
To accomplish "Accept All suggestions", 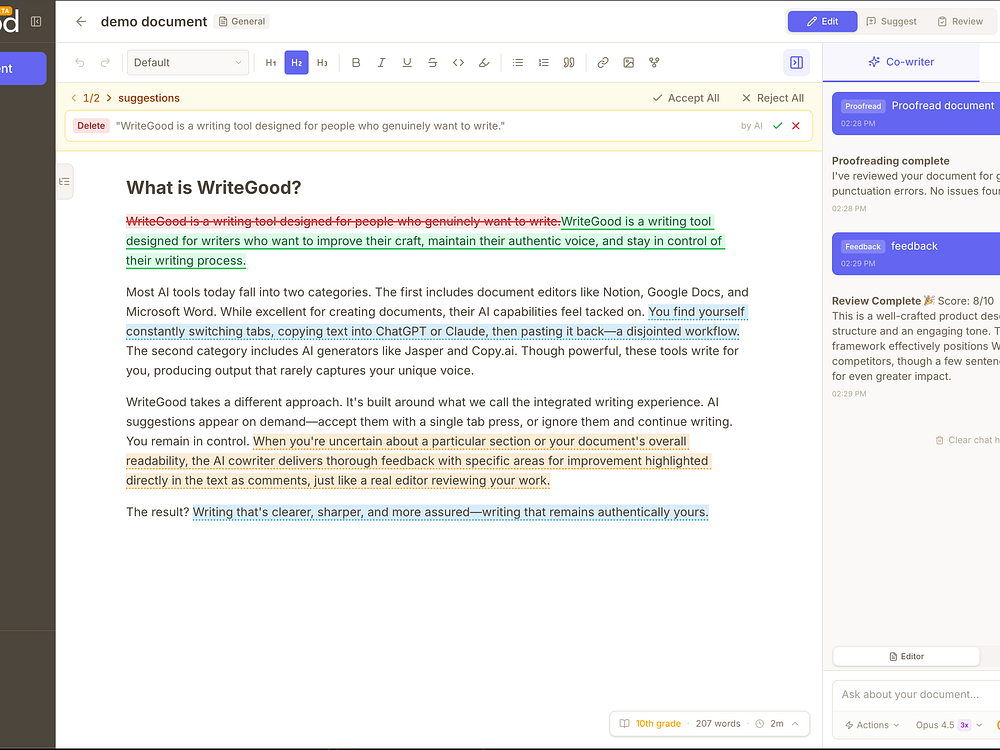I will [686, 98].
